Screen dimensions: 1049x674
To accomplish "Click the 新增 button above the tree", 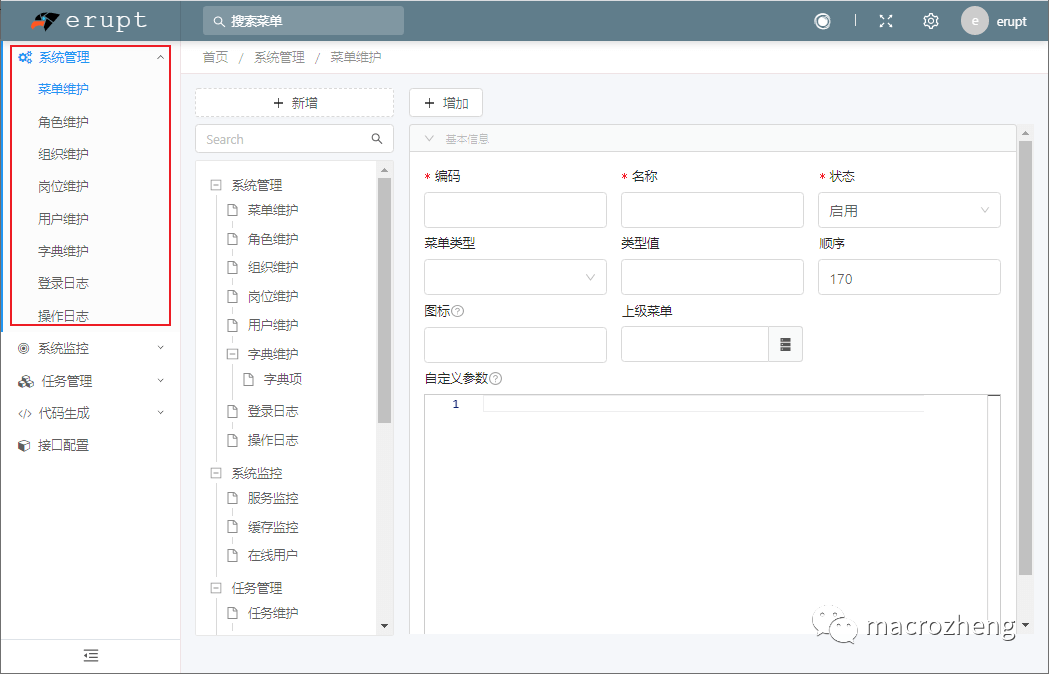I will click(294, 103).
